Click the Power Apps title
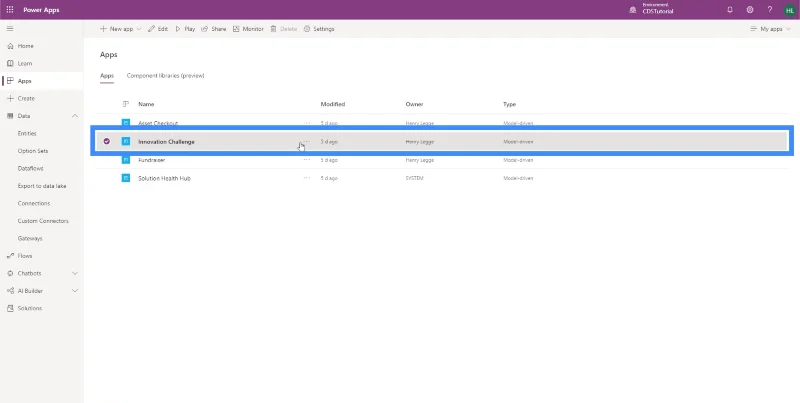This screenshot has height=403, width=800. pyautogui.click(x=41, y=10)
